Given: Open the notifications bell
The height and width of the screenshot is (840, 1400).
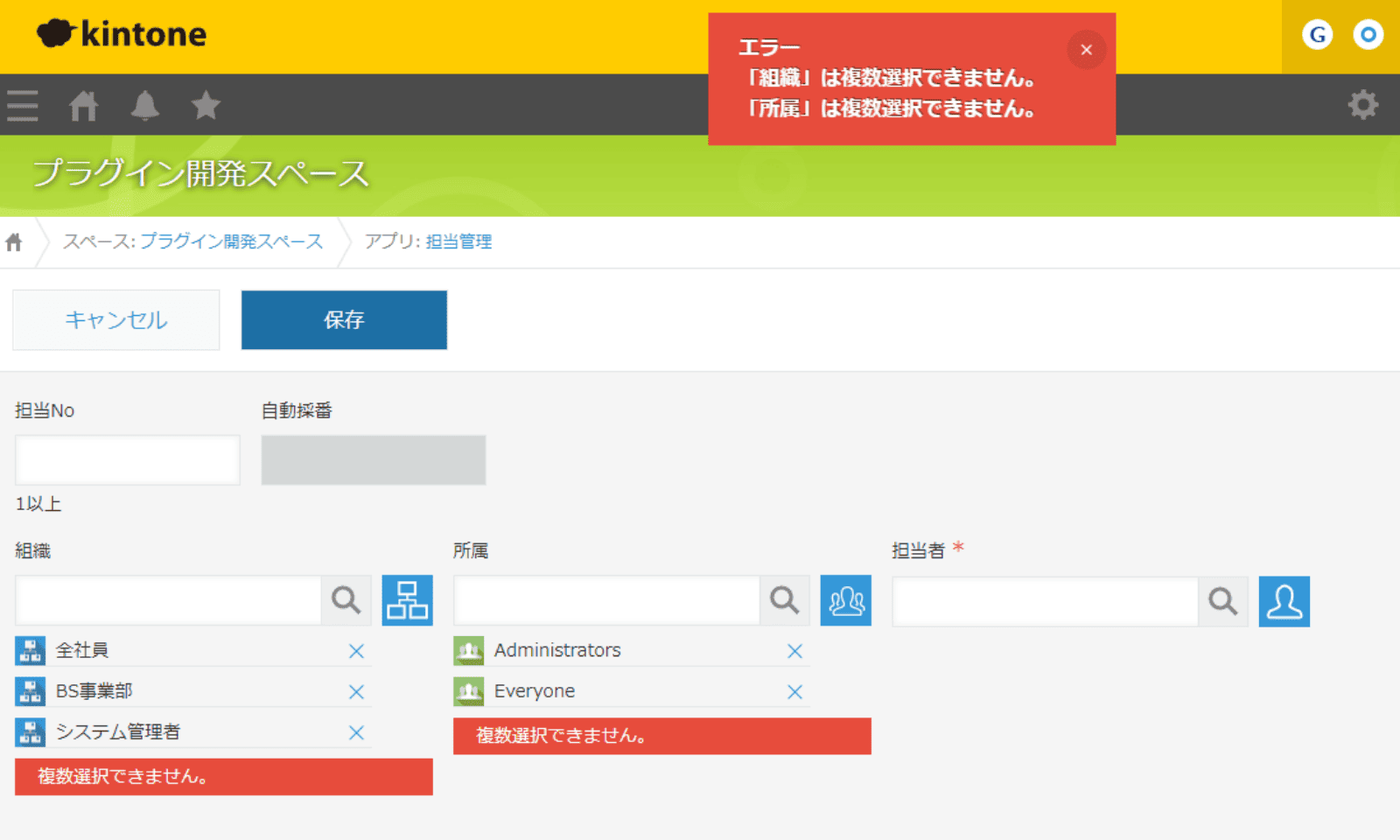Looking at the screenshot, I should pyautogui.click(x=144, y=106).
